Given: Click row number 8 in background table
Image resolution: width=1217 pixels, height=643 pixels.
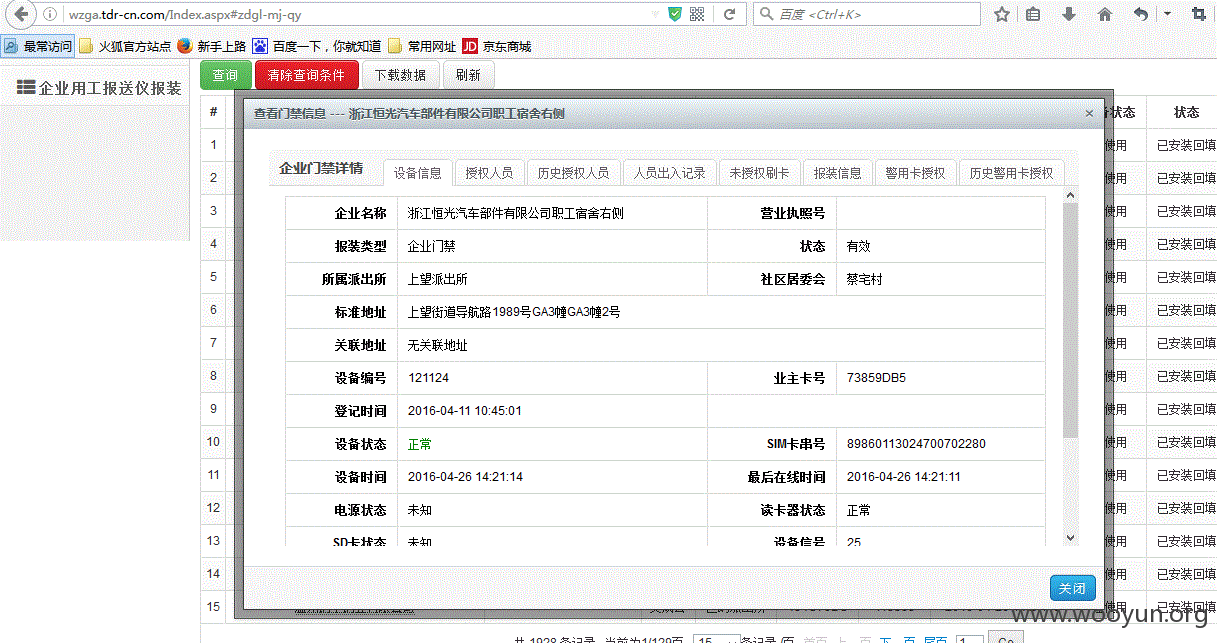Looking at the screenshot, I should tap(213, 376).
